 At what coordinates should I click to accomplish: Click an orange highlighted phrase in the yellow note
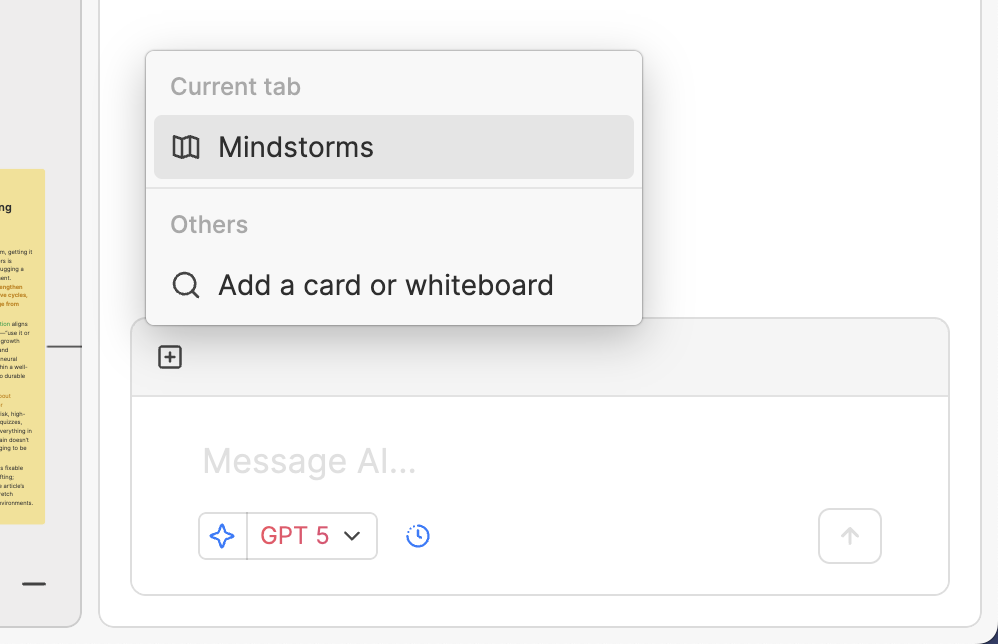click(x=15, y=296)
